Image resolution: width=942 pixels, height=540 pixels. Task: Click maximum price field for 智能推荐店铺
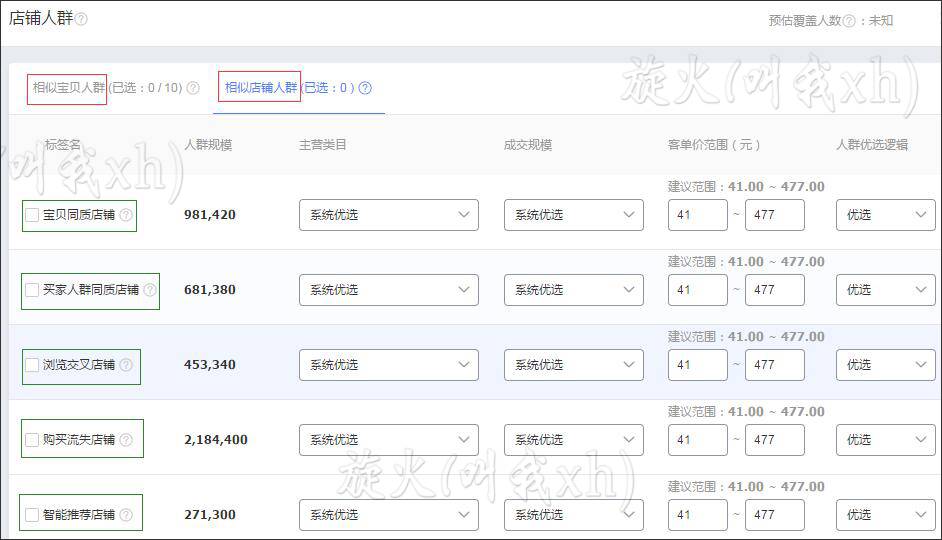tap(774, 515)
